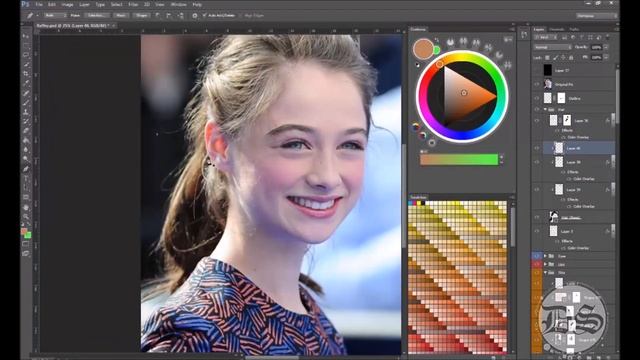Hide the Lips group
Viewport: 640px width, 360px height.
tap(537, 264)
